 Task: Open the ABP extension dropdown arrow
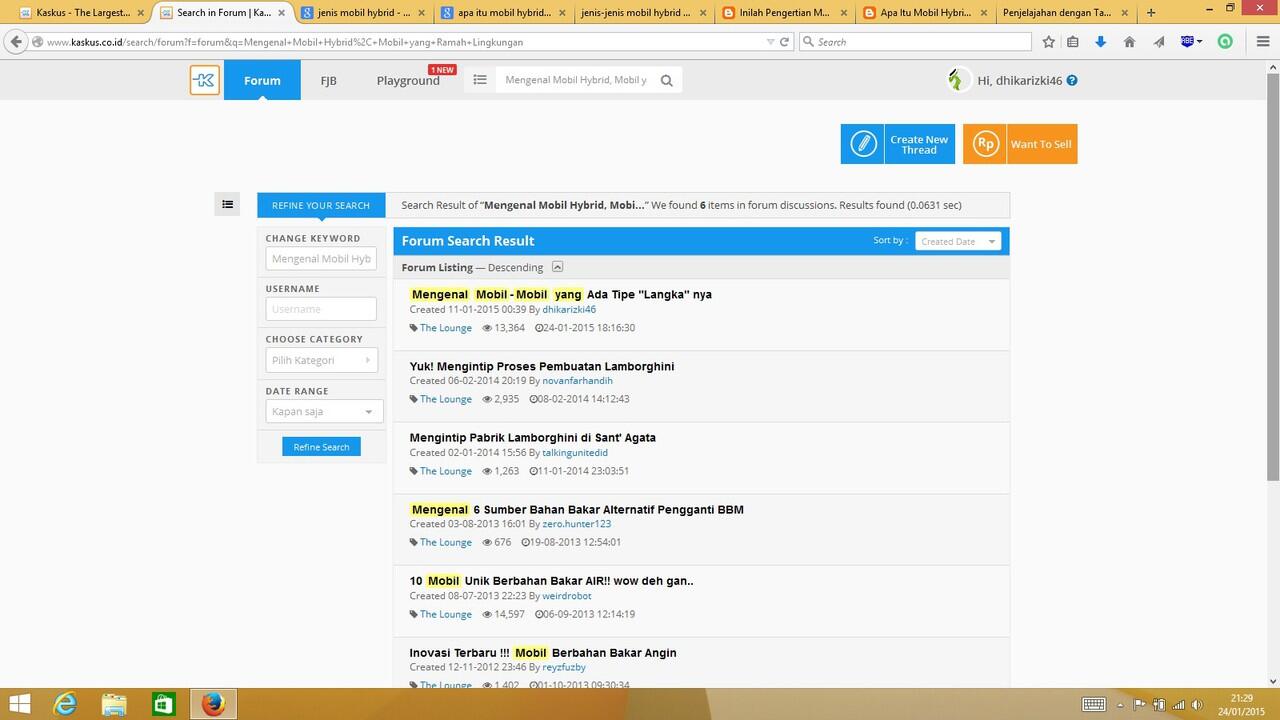coord(1199,42)
